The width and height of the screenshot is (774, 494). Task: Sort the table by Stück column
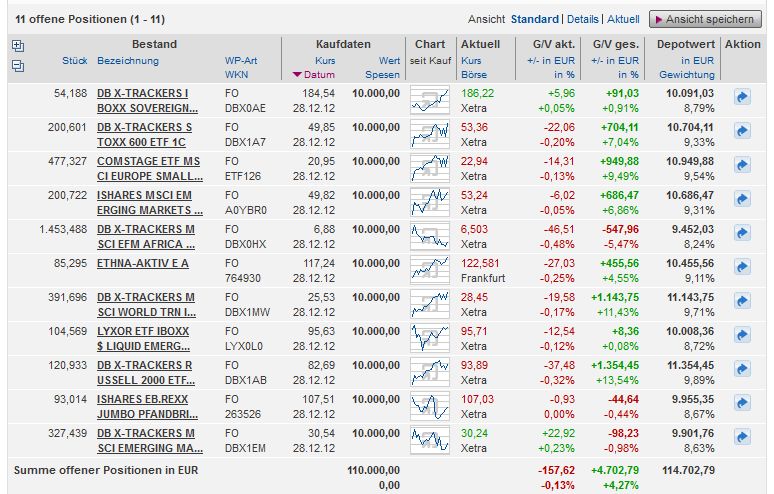(x=74, y=61)
